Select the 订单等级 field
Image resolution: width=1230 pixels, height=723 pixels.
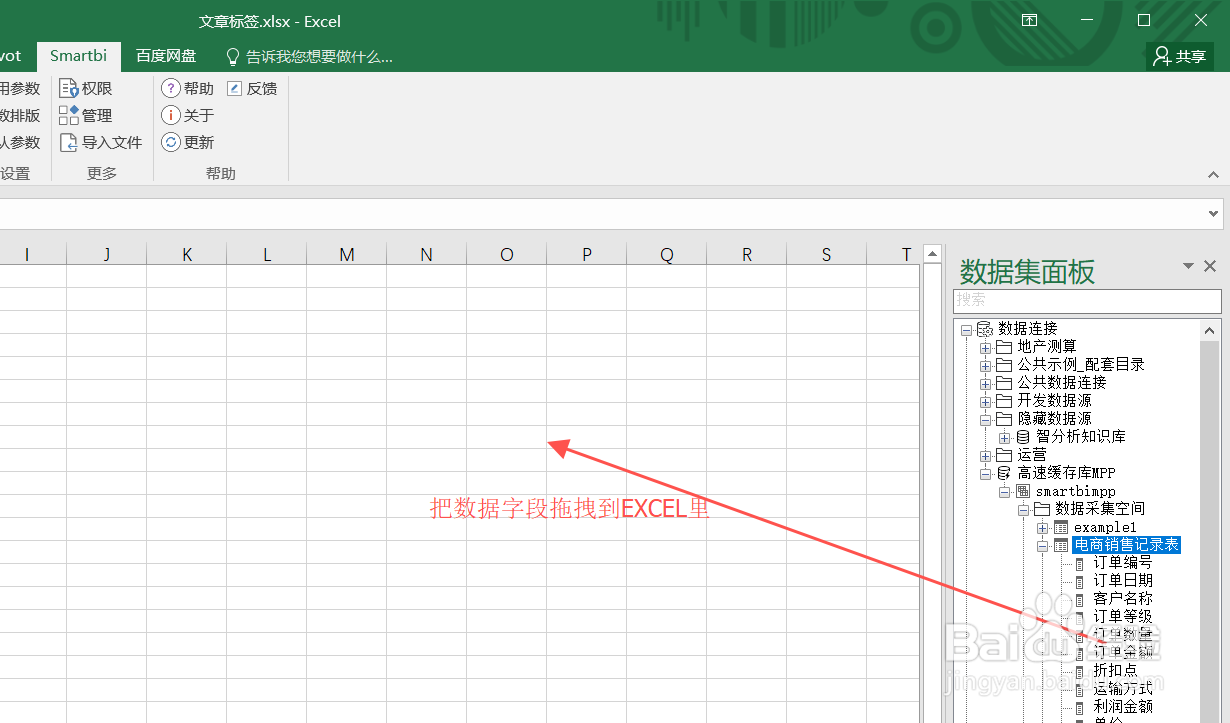pyautogui.click(x=1123, y=616)
